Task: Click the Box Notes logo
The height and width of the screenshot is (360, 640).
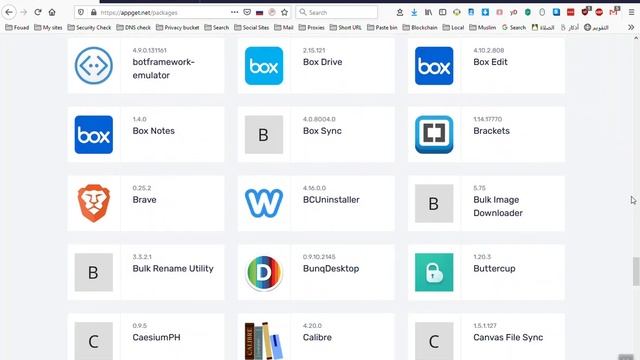Action: pyautogui.click(x=94, y=135)
